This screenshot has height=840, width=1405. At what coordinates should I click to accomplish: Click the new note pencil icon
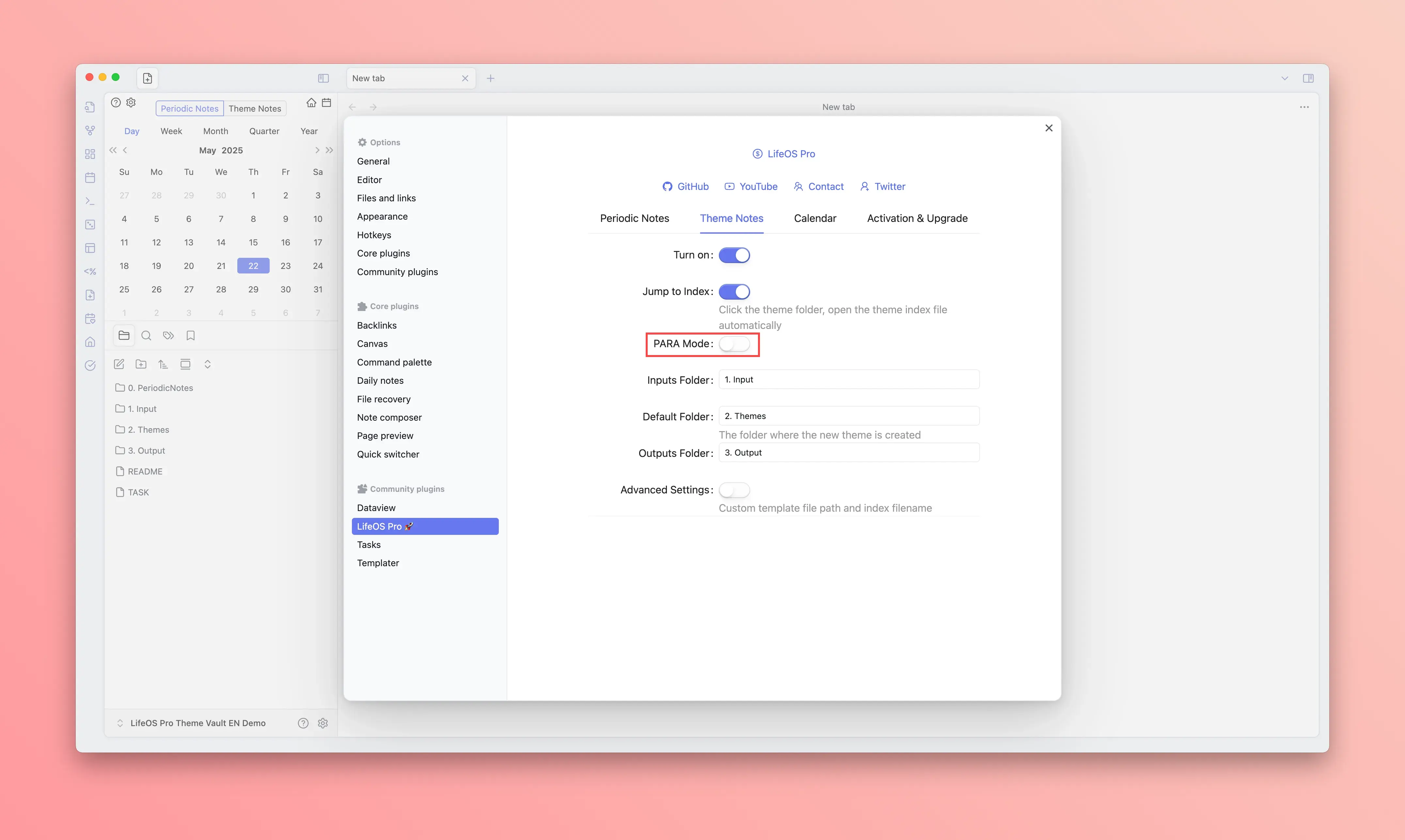[x=119, y=364]
